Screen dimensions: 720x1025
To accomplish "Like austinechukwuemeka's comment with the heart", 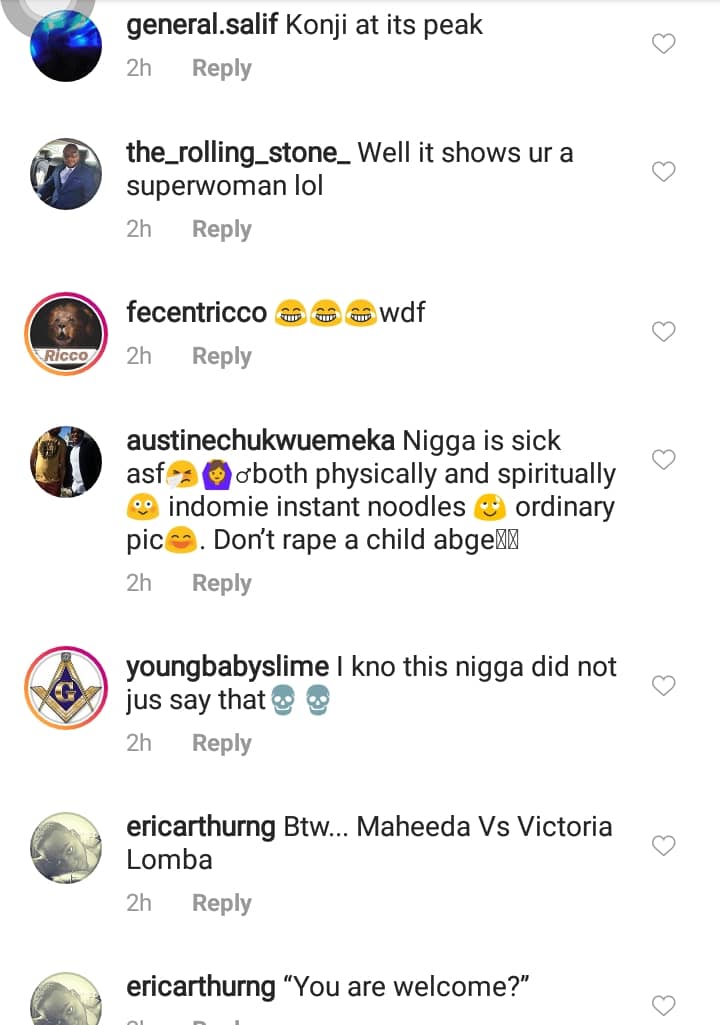I will (664, 460).
